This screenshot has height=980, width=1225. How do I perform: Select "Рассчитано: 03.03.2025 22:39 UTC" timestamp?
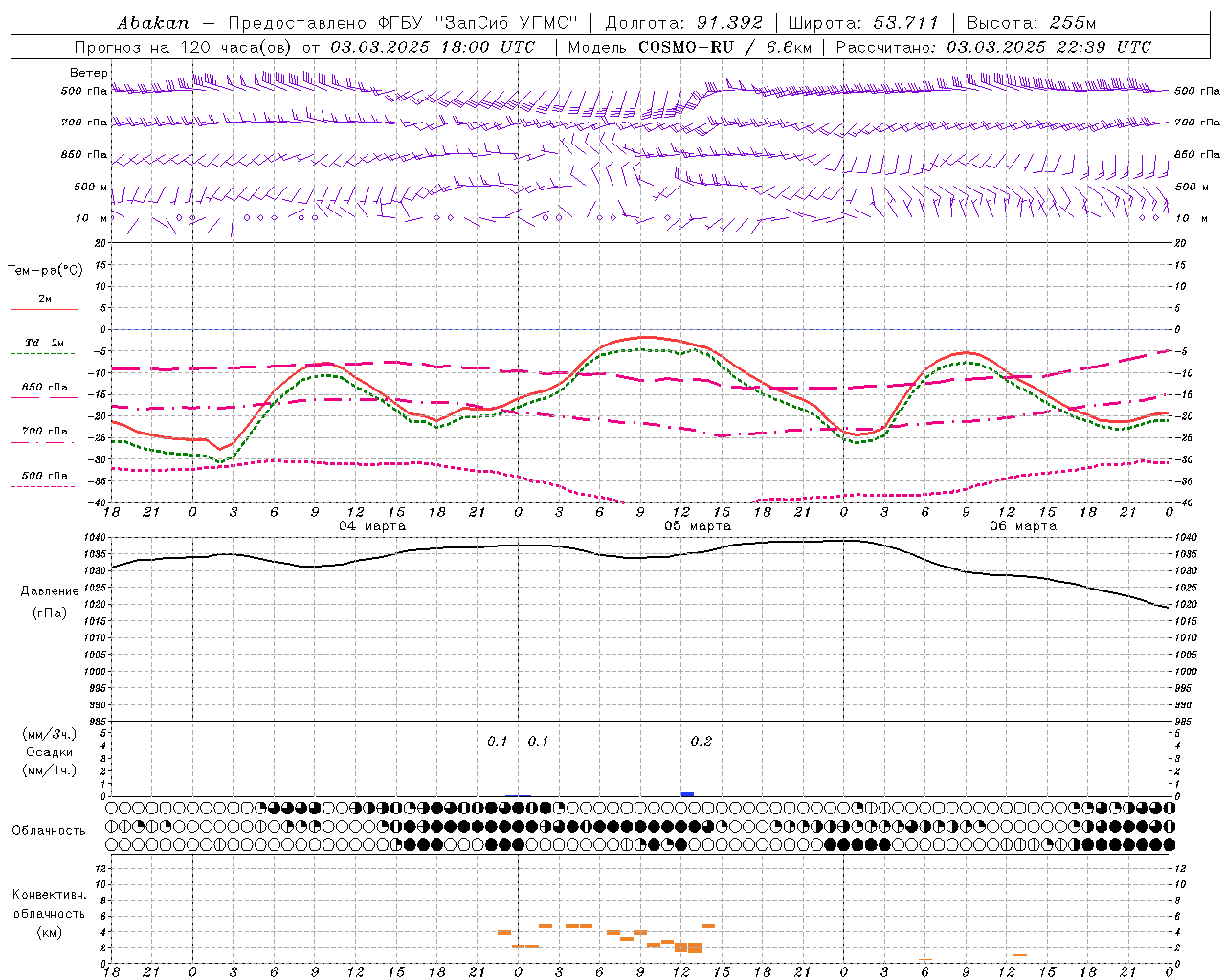point(993,47)
